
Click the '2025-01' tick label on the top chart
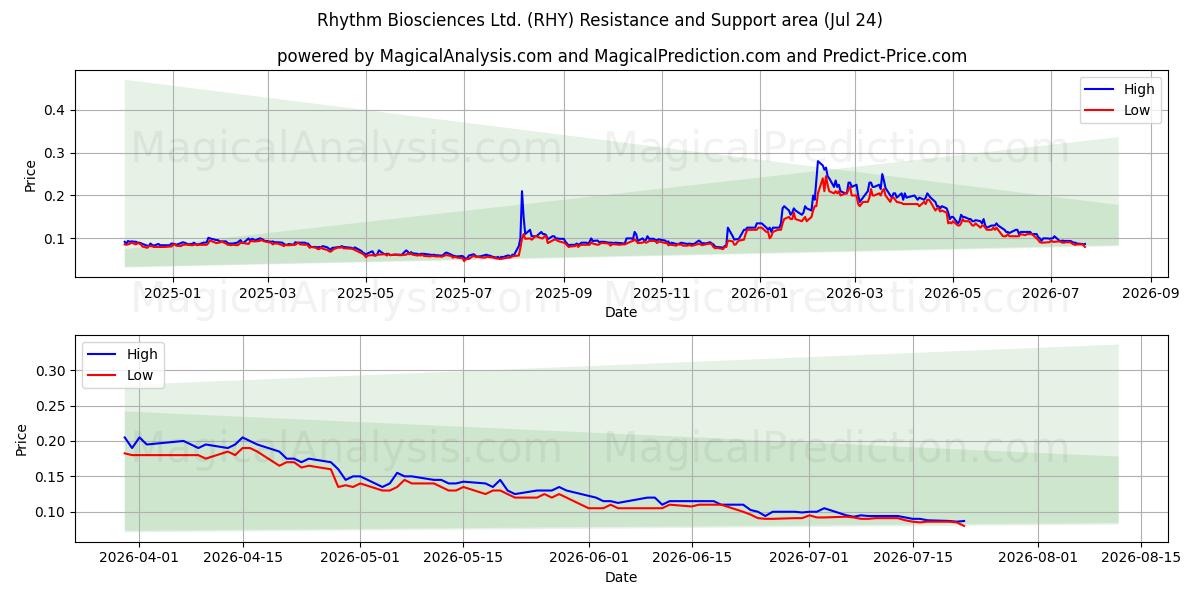coord(173,294)
